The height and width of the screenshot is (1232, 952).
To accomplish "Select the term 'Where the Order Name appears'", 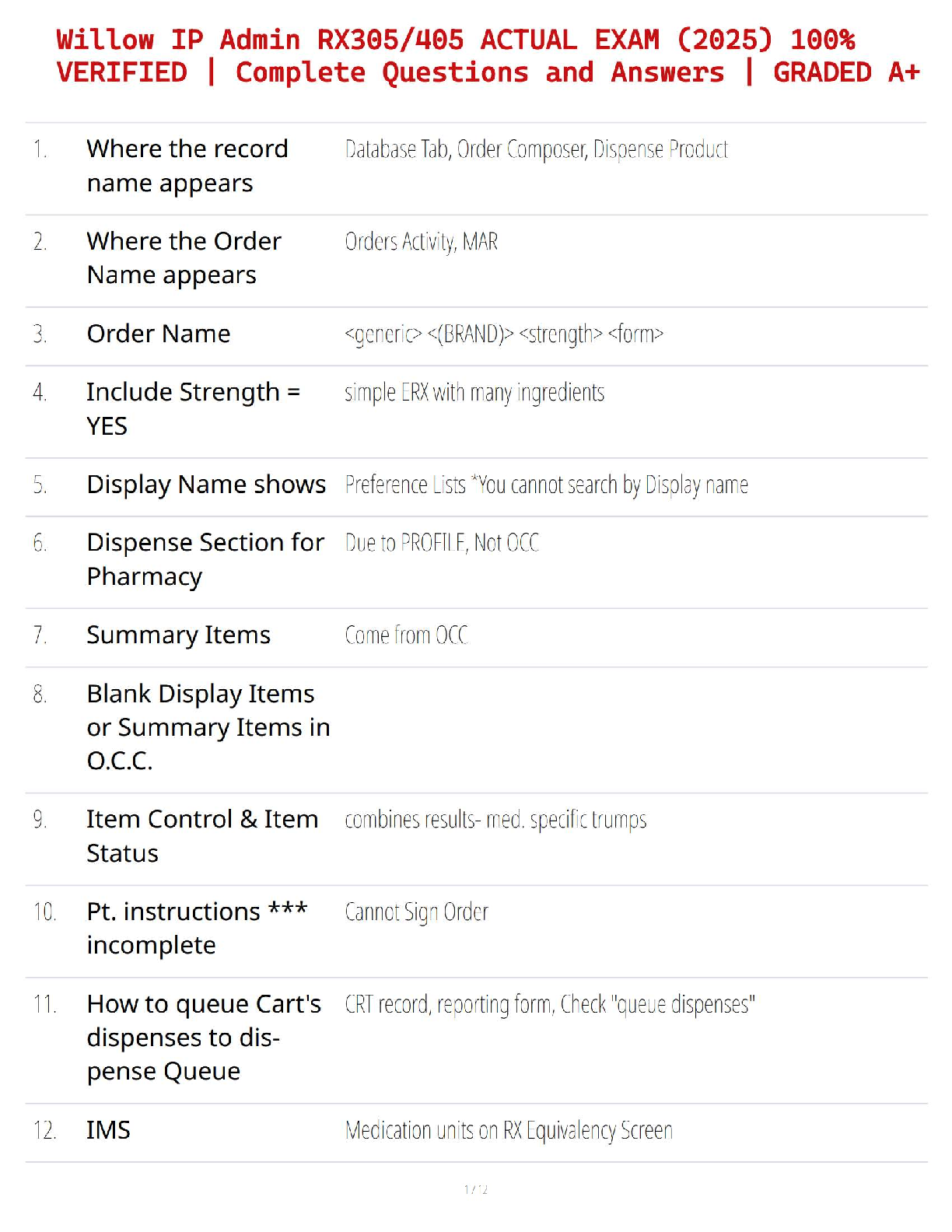I will point(184,257).
